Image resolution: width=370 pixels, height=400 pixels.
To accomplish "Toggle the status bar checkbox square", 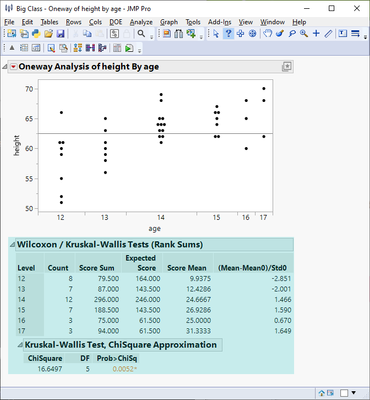I will 344,393.
